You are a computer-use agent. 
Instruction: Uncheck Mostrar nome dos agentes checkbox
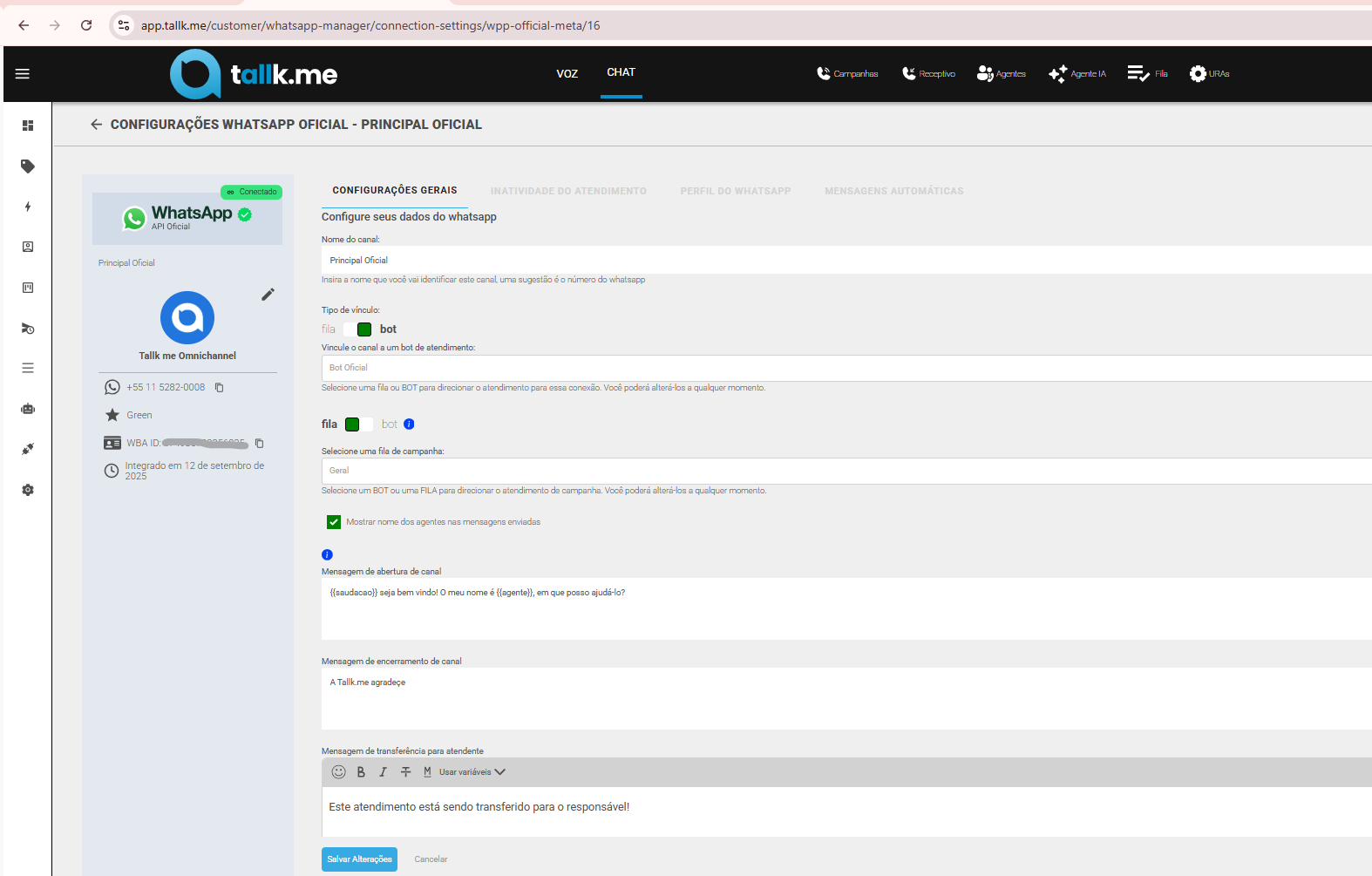click(x=334, y=522)
